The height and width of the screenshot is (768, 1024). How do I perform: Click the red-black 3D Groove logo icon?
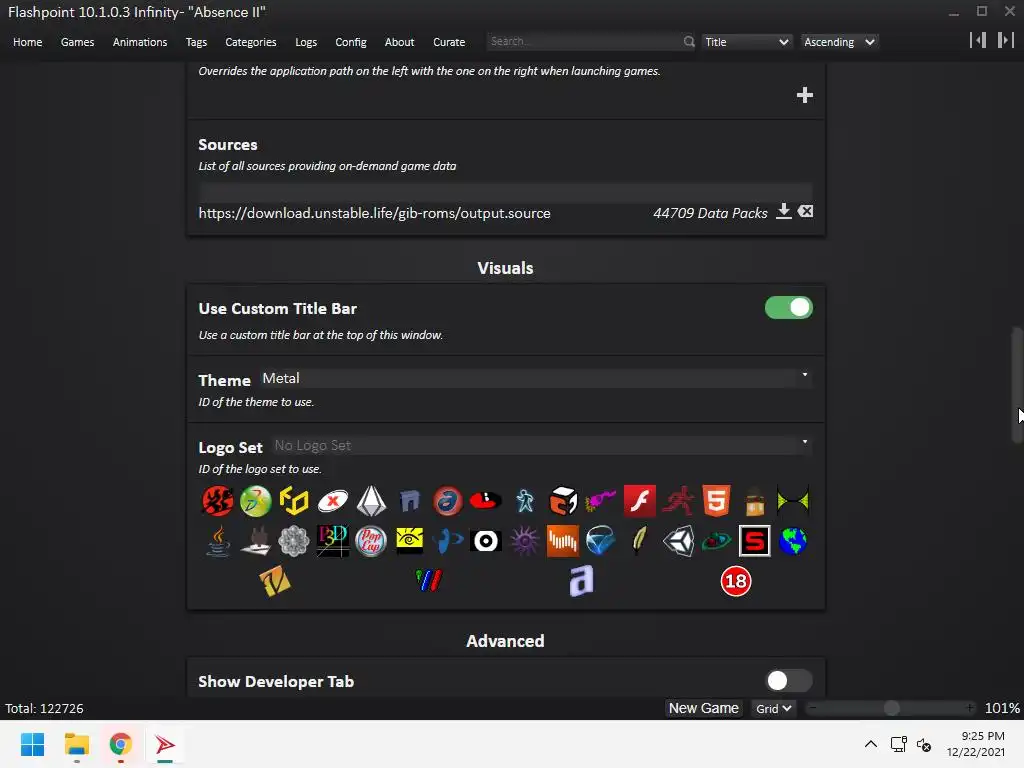[217, 502]
